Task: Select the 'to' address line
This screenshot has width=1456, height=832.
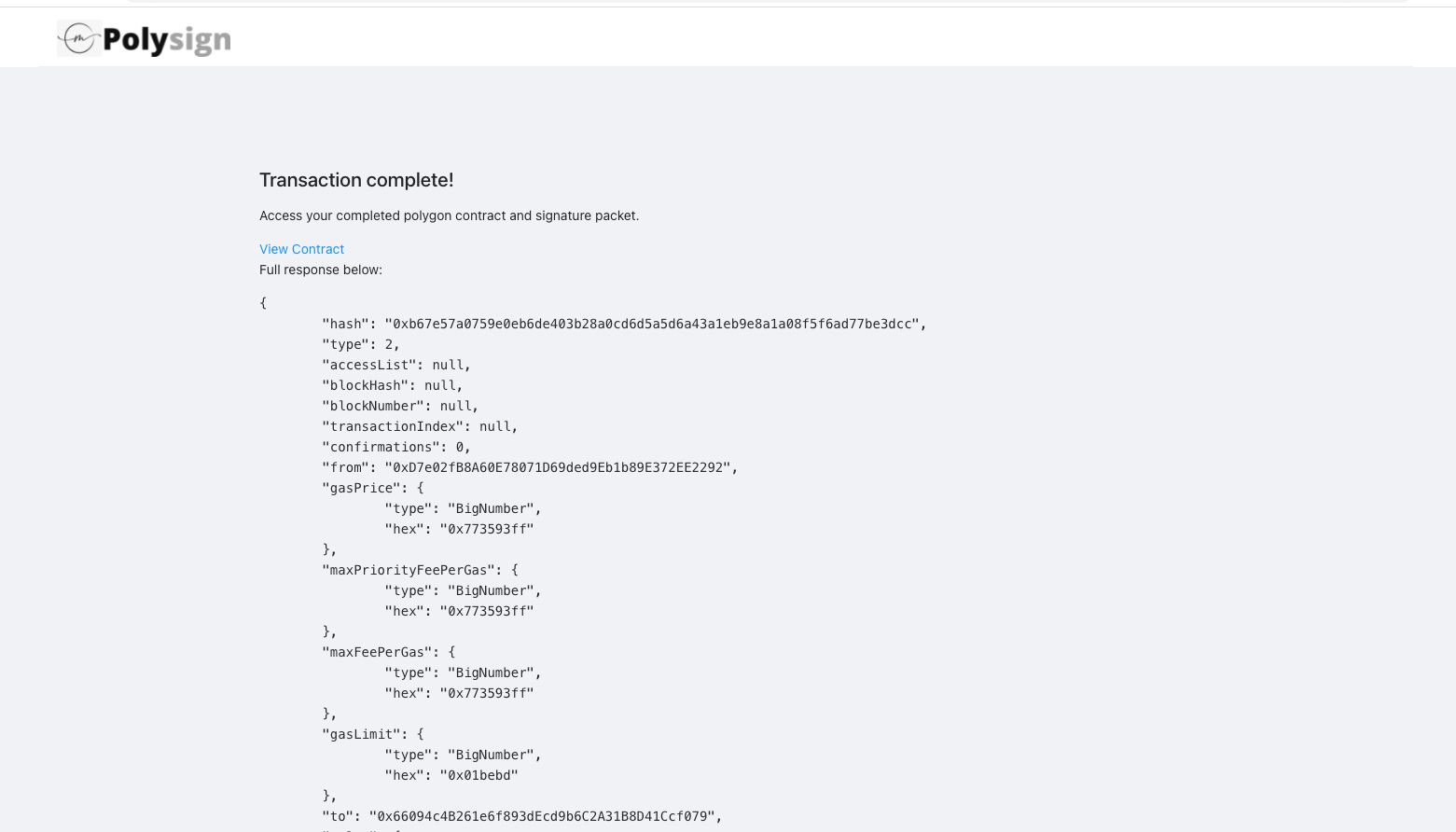Action: [522, 816]
